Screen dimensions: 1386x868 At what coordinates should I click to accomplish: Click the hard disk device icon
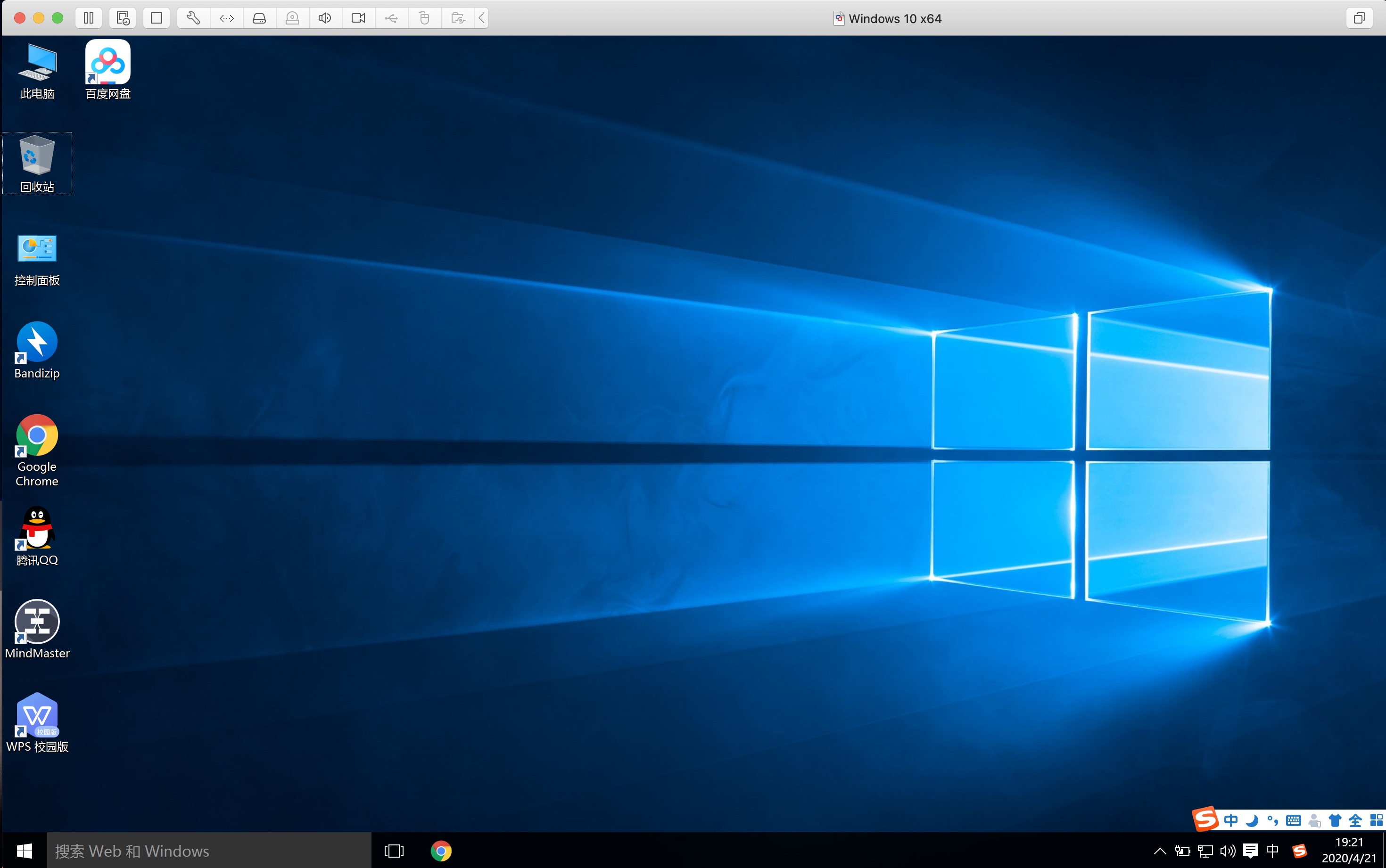(259, 18)
